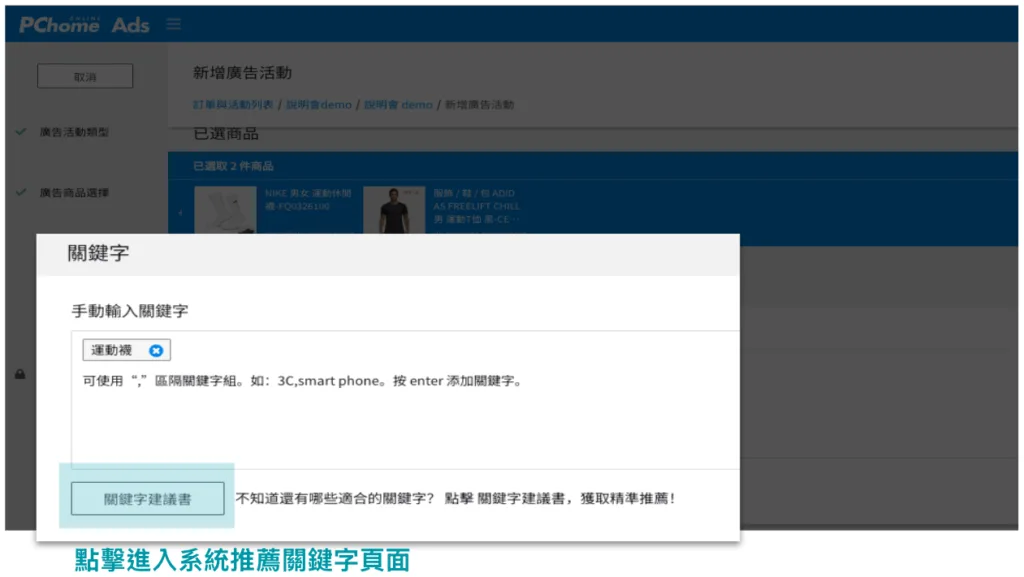Click the NIKE 男女 運動休閒襪 product name
The width and height of the screenshot is (1024, 577).
click(304, 198)
